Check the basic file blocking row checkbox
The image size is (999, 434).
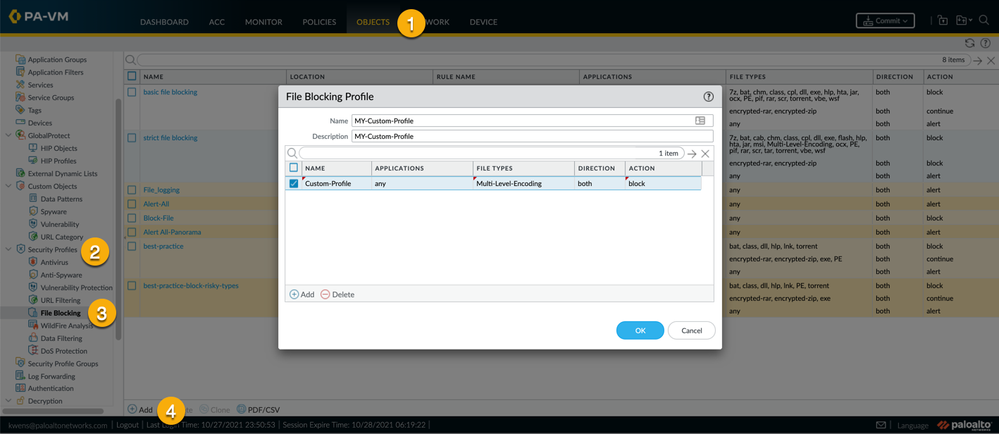[x=131, y=92]
